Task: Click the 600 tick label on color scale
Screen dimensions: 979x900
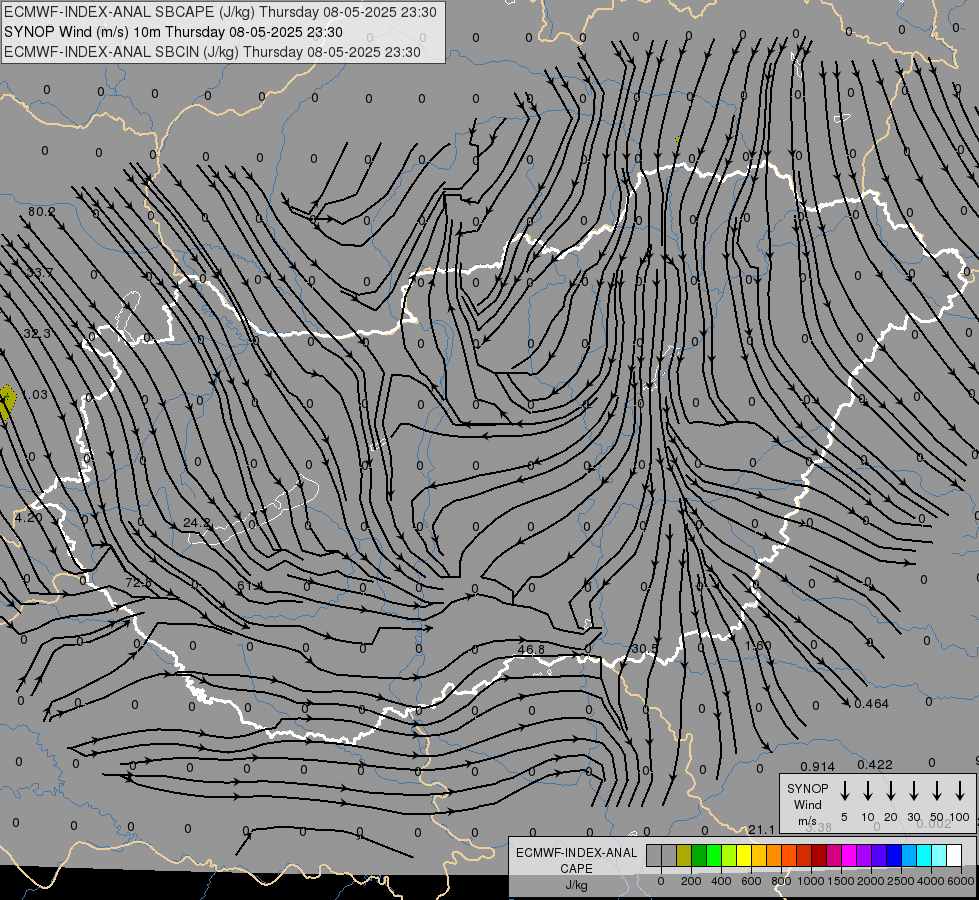Action: point(751,881)
